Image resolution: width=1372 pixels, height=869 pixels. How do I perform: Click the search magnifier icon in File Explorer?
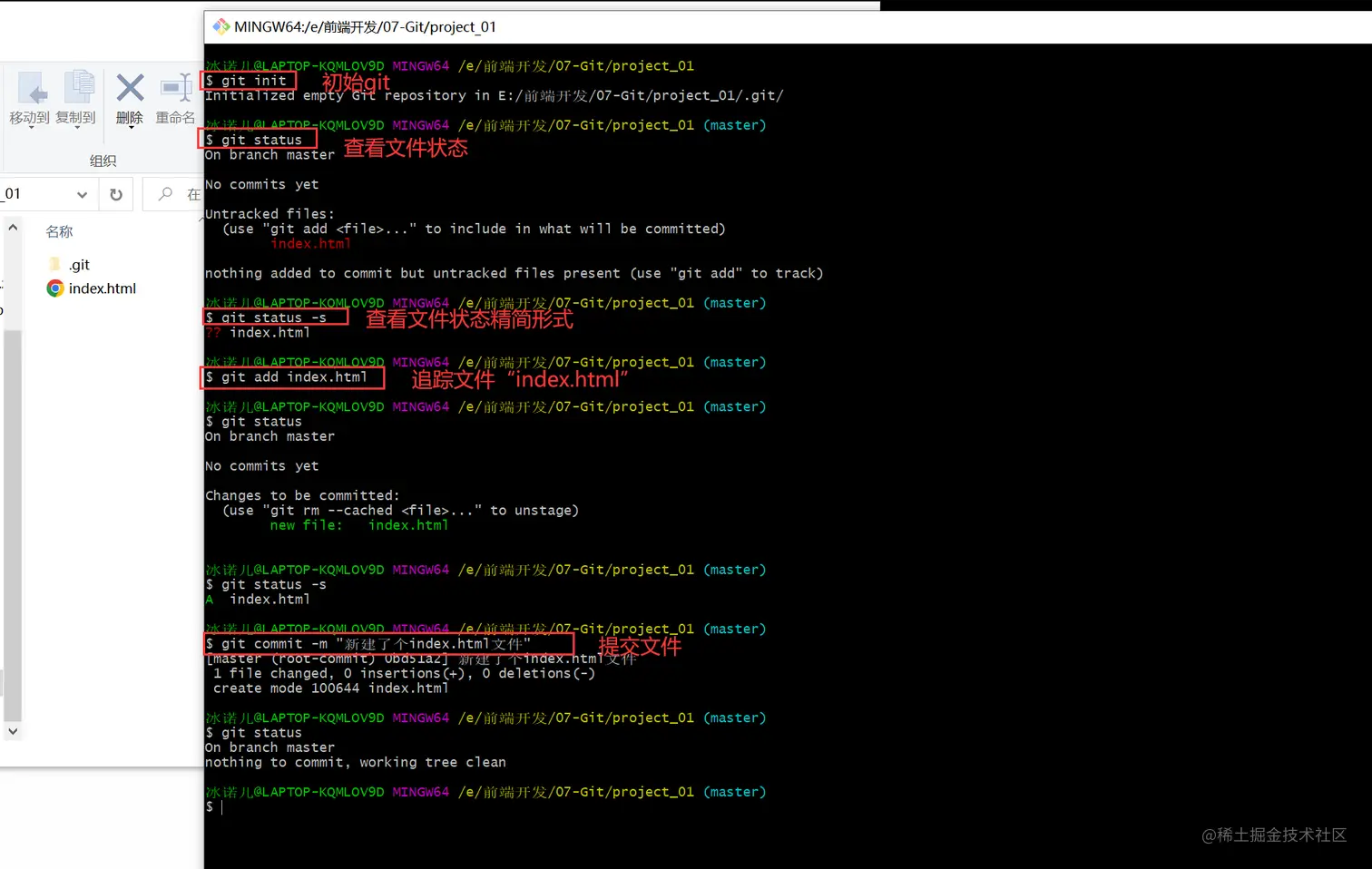(x=165, y=194)
